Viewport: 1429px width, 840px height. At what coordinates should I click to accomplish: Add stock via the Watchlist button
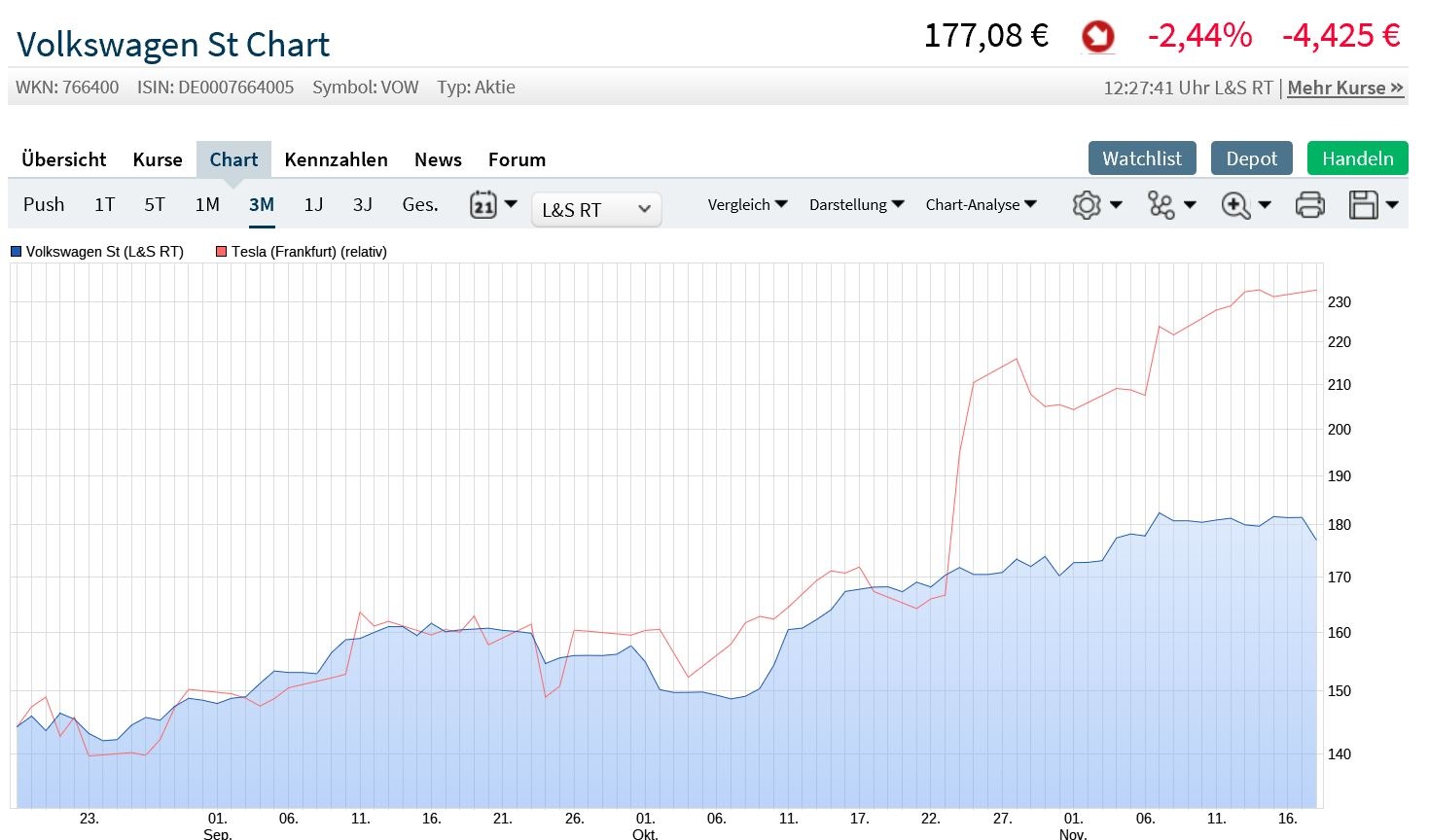click(x=1142, y=158)
